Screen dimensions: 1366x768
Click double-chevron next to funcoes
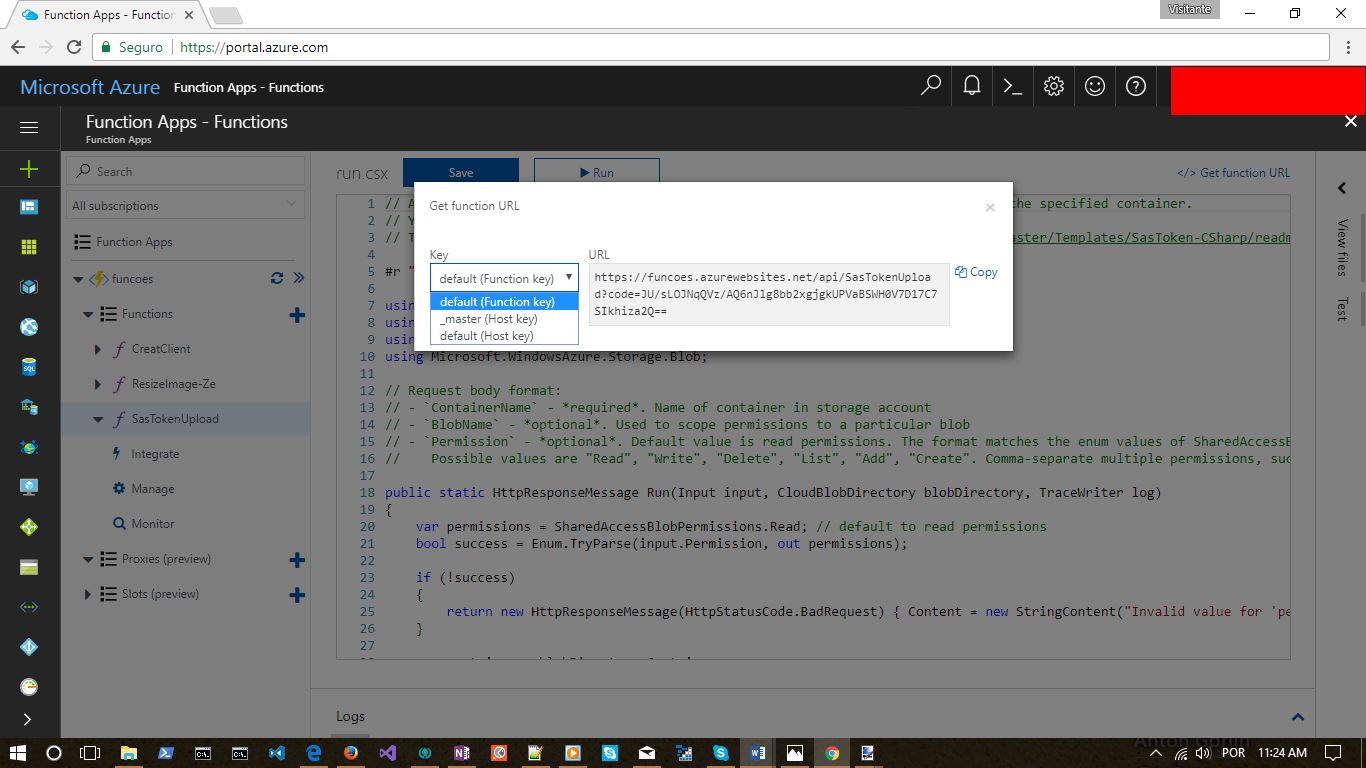(298, 278)
